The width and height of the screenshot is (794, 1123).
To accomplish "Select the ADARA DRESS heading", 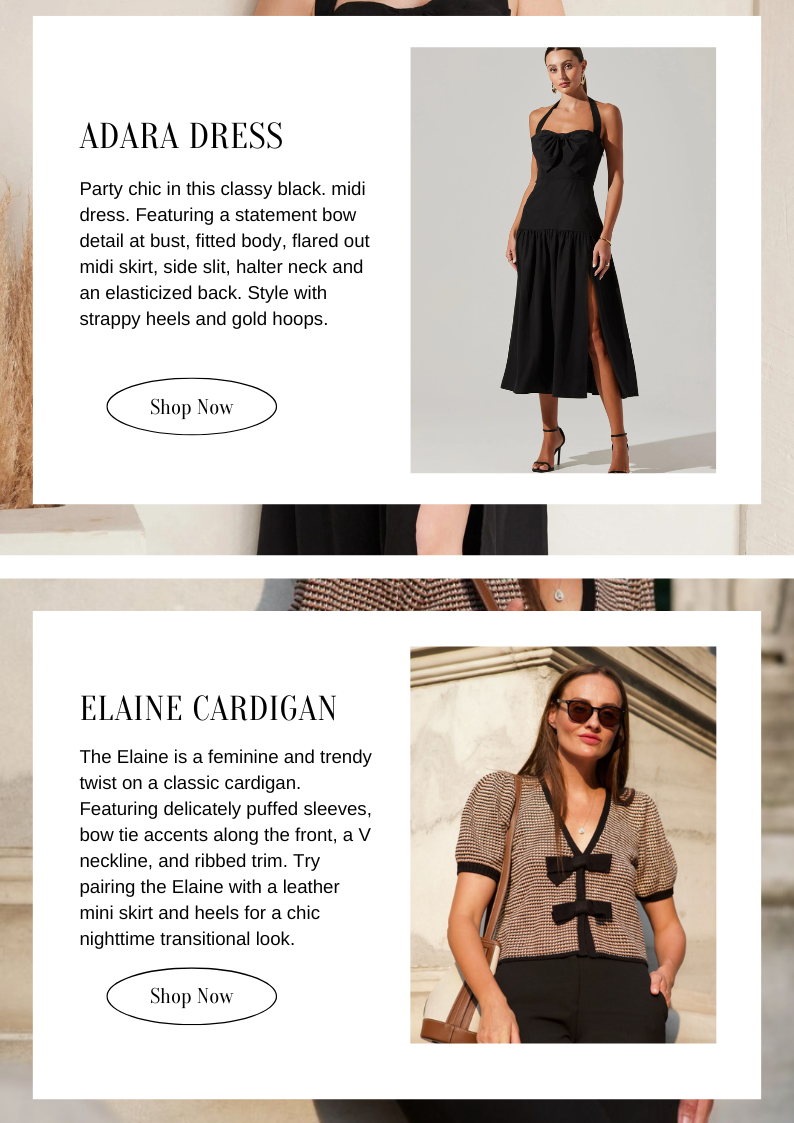I will [x=181, y=136].
